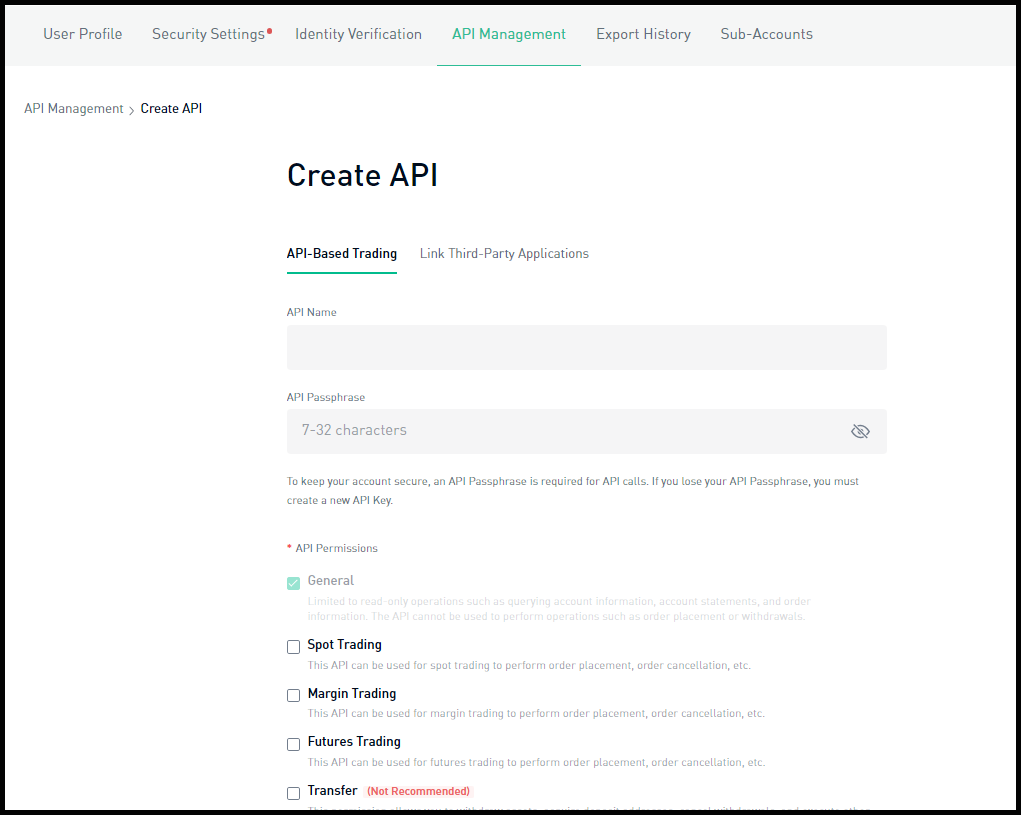Enable the Transfer permission
This screenshot has height=815, width=1021.
tap(293, 793)
